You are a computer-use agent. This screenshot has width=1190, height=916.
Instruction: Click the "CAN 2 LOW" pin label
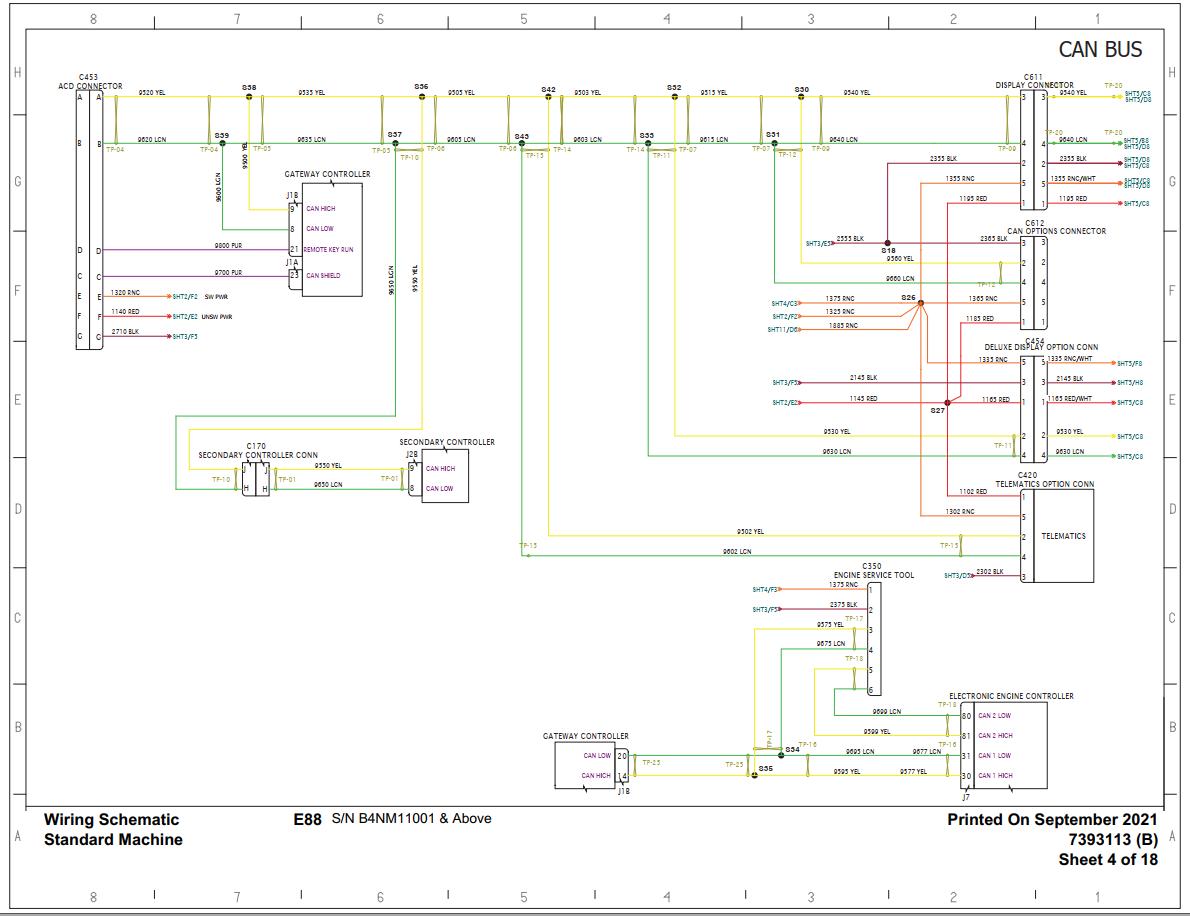994,716
